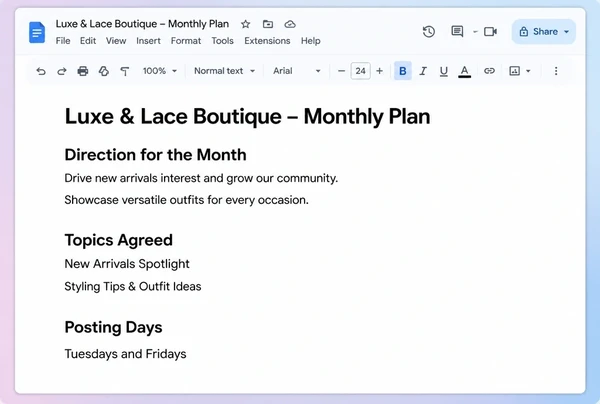Click the New Arrivals Spotlight line
The image size is (600, 404).
(x=127, y=264)
